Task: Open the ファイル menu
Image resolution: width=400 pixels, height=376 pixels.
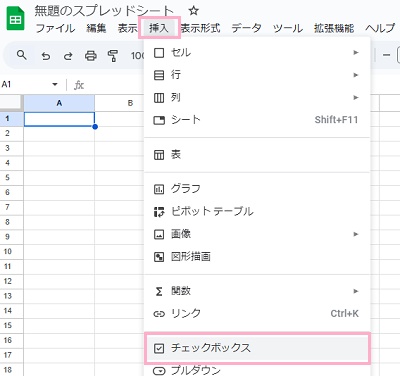Action: tap(55, 28)
